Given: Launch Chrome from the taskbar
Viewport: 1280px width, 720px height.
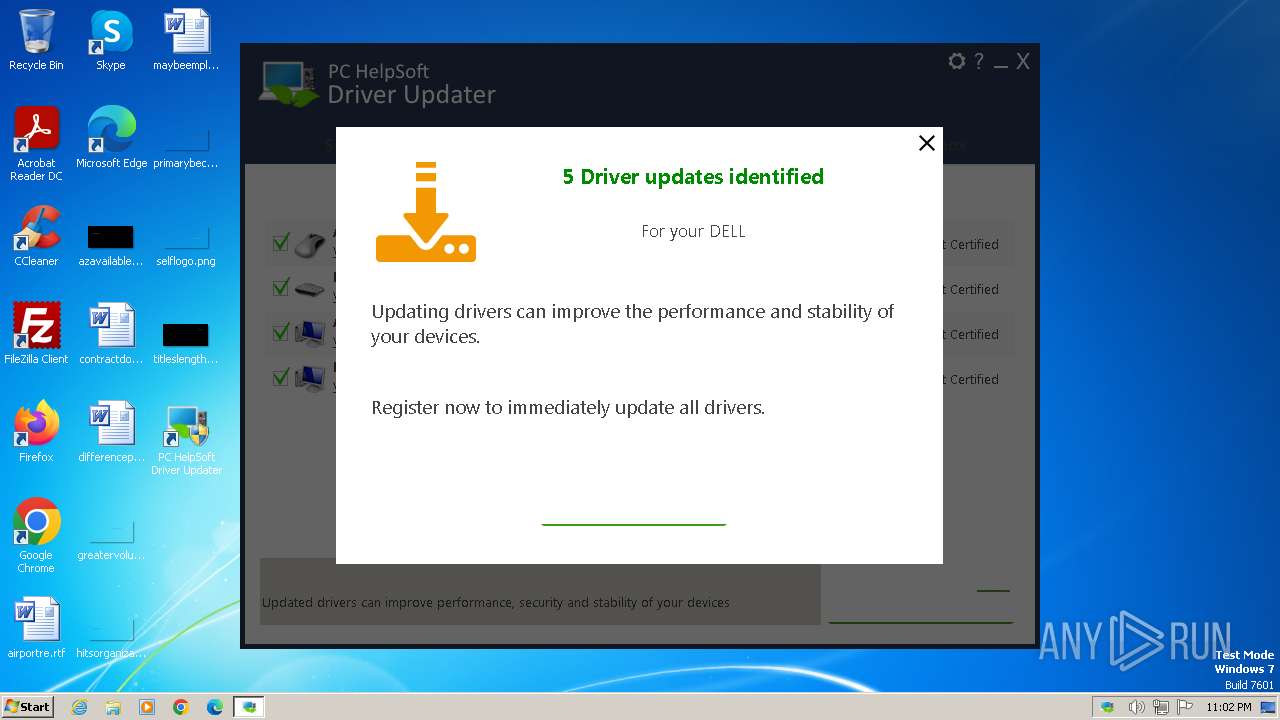Looking at the screenshot, I should point(181,707).
